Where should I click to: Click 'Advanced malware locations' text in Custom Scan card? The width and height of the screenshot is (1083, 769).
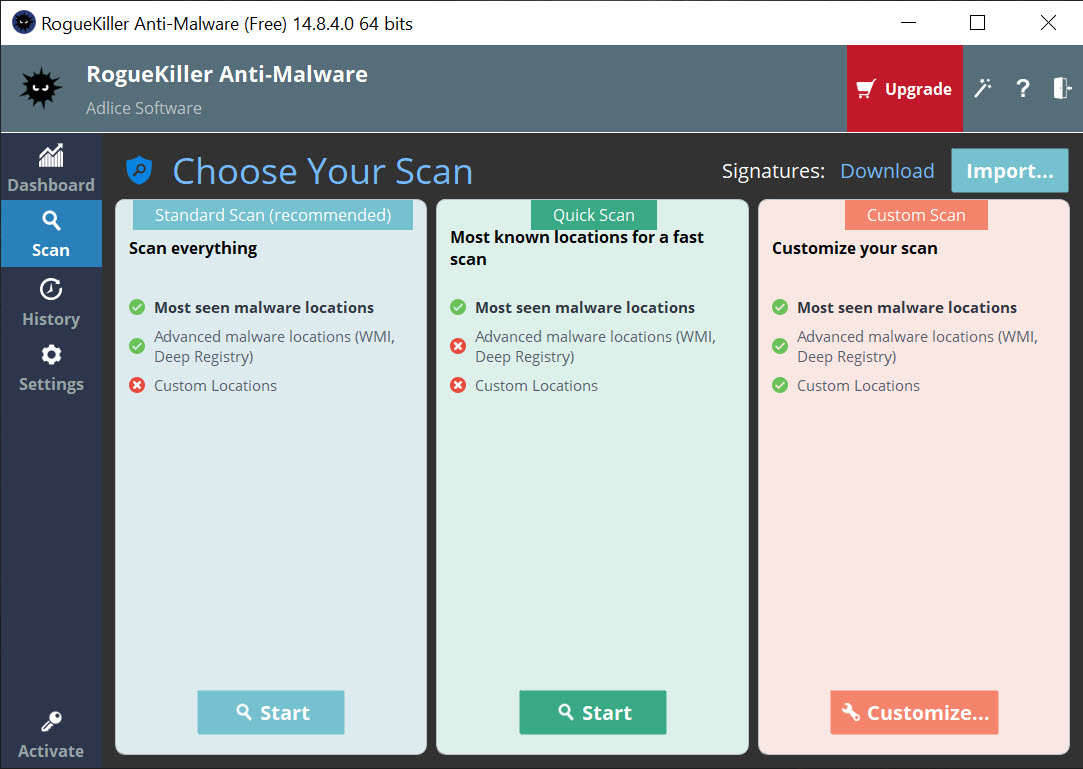917,346
